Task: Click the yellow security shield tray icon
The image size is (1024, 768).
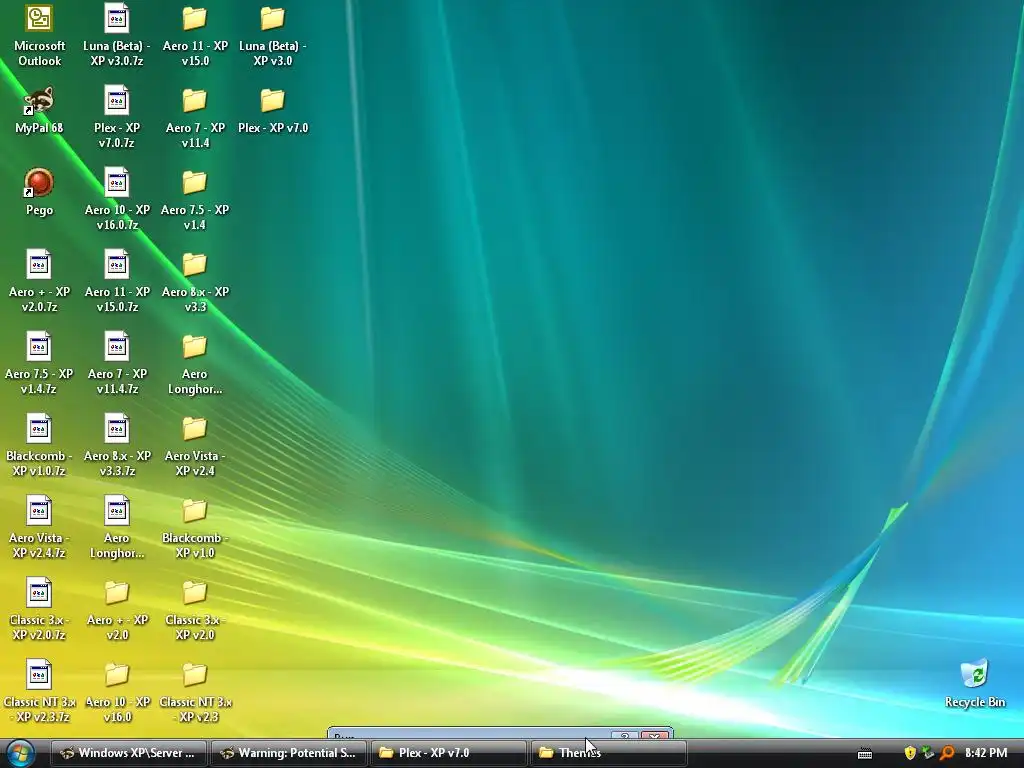Action: click(x=910, y=753)
